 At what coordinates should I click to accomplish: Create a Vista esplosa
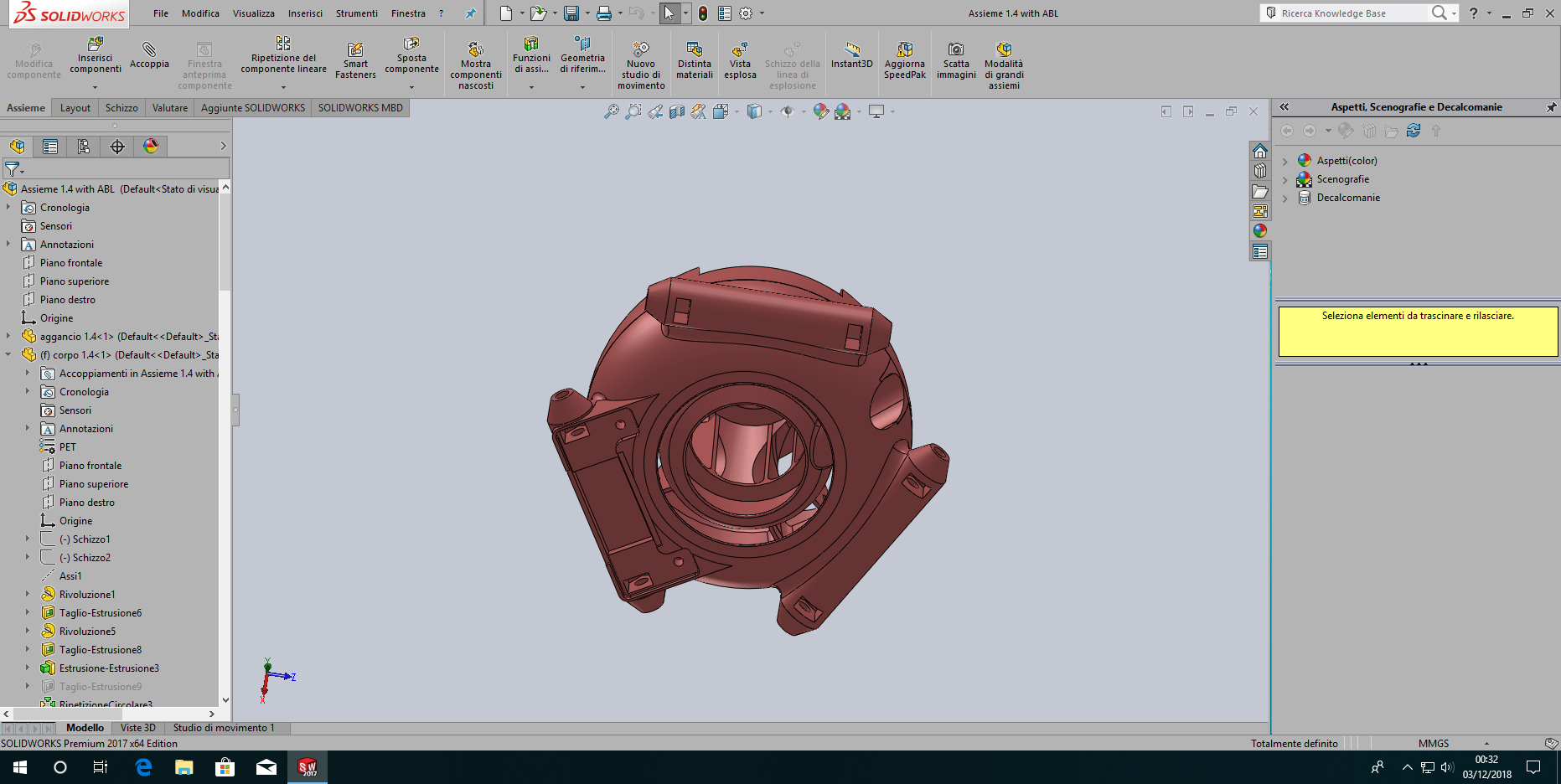pyautogui.click(x=740, y=60)
